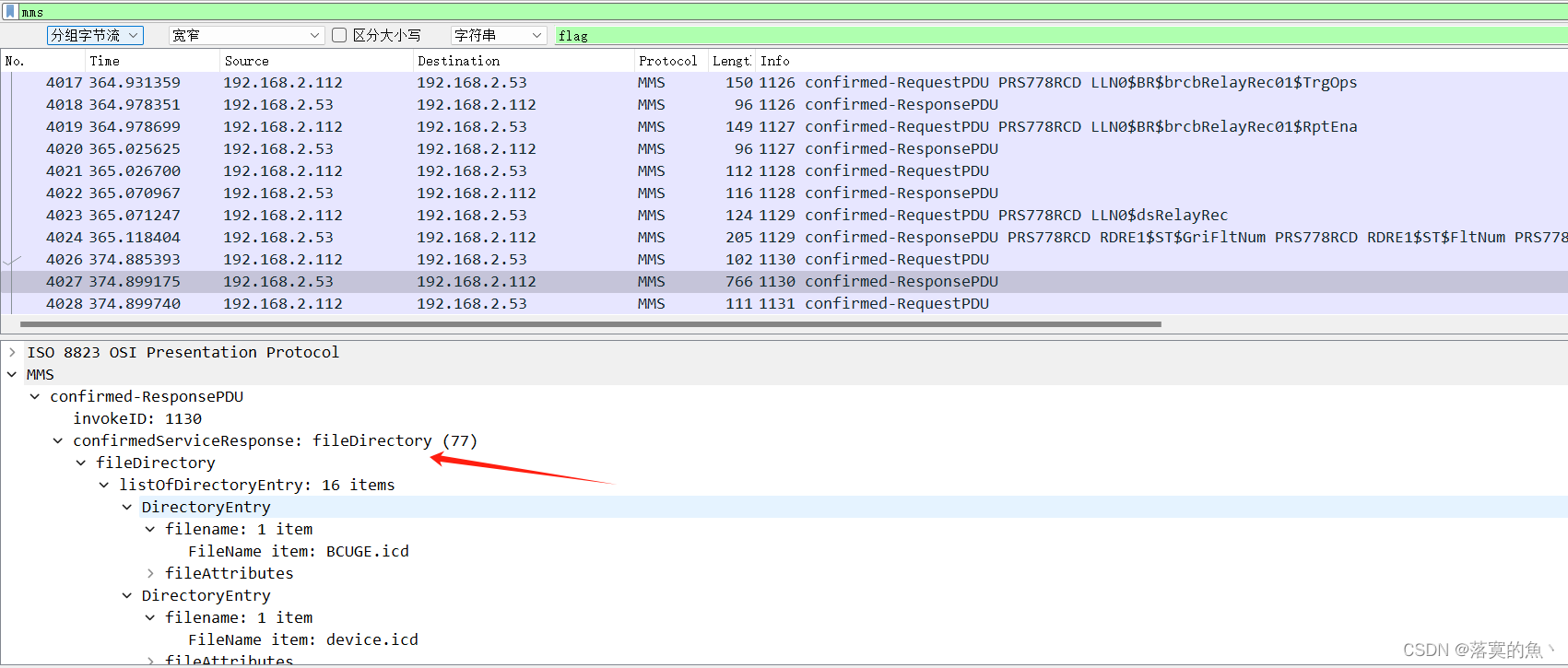This screenshot has width=1568, height=668.
Task: Select packet number 4020
Action: (784, 149)
